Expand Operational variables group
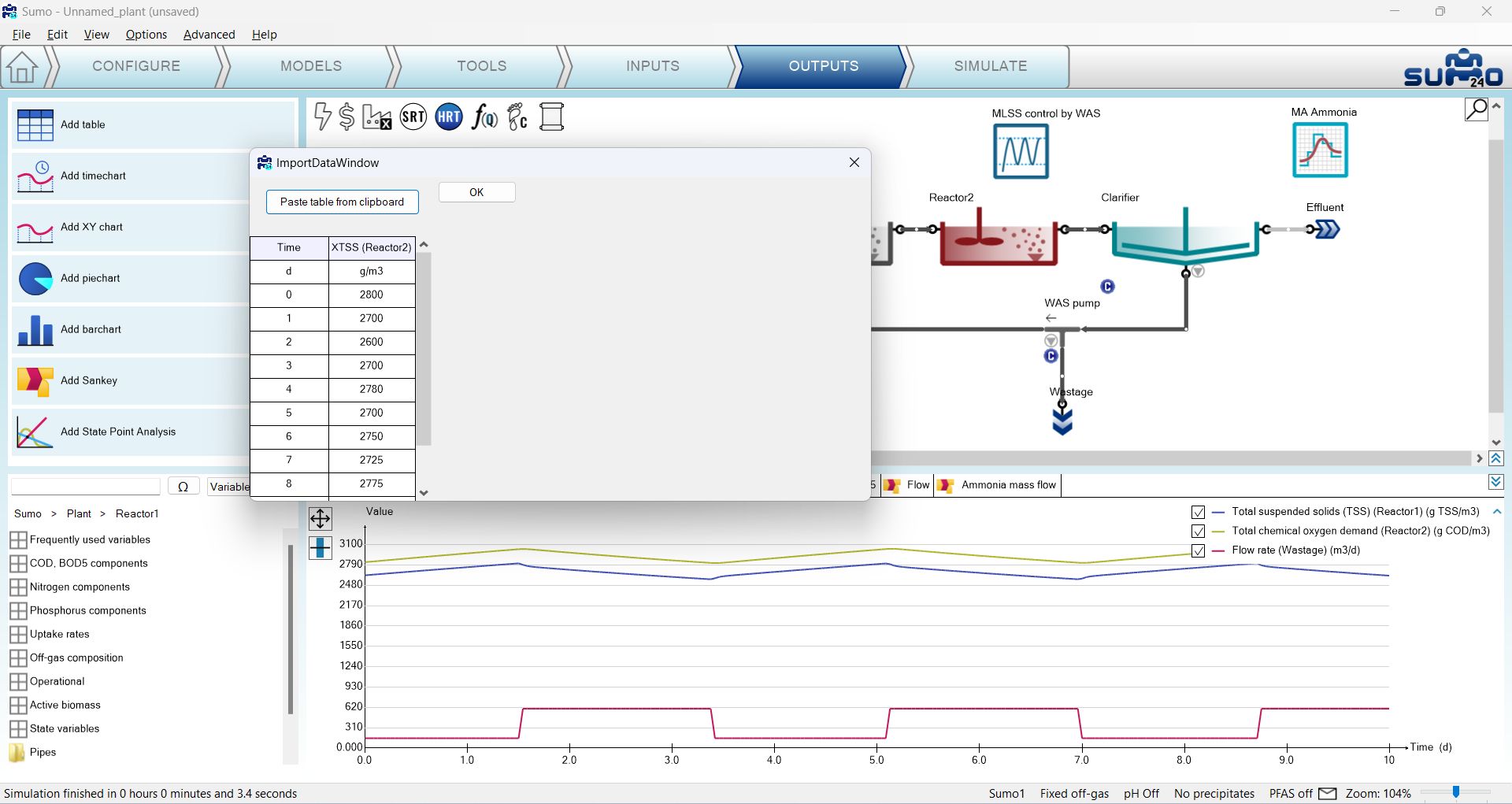 pyautogui.click(x=18, y=682)
